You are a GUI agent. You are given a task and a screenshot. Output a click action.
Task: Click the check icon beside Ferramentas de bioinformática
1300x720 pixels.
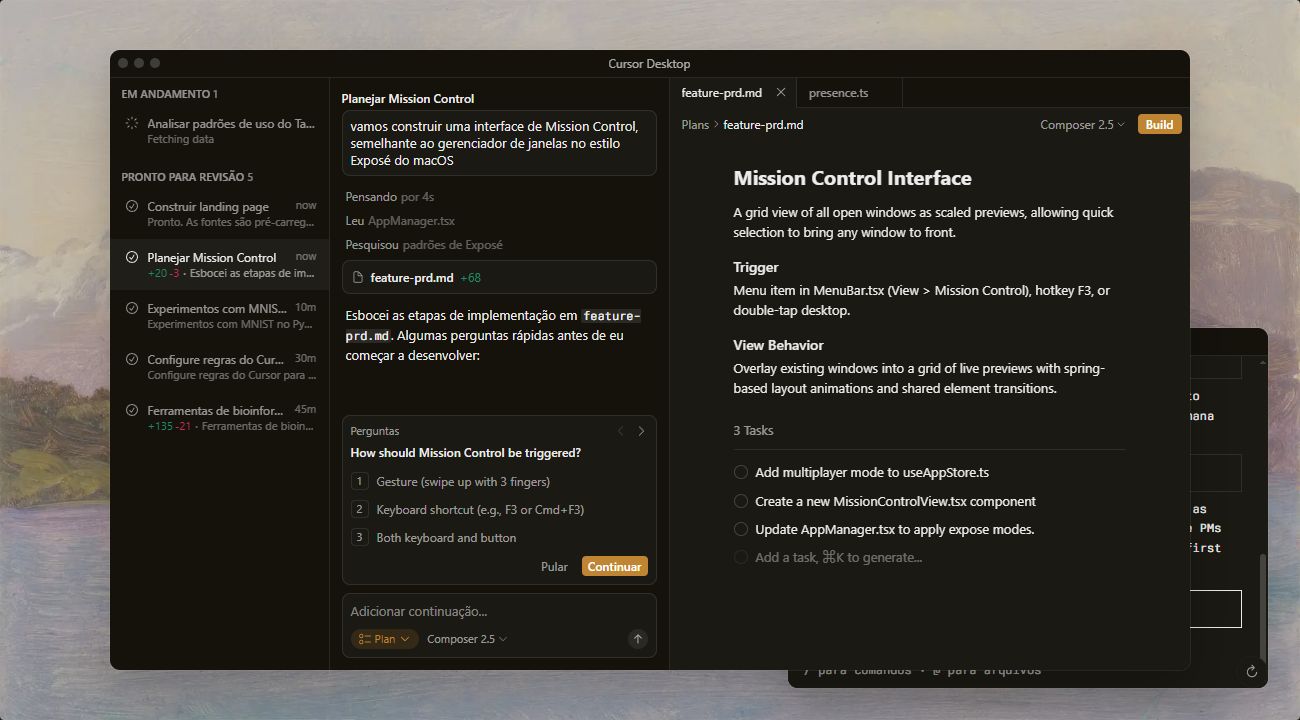(x=132, y=410)
